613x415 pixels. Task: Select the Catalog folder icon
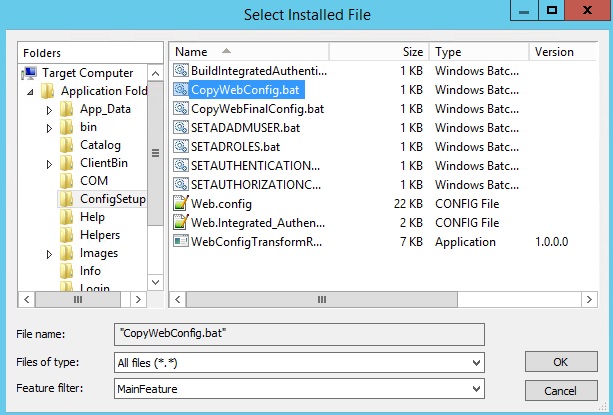(x=67, y=145)
